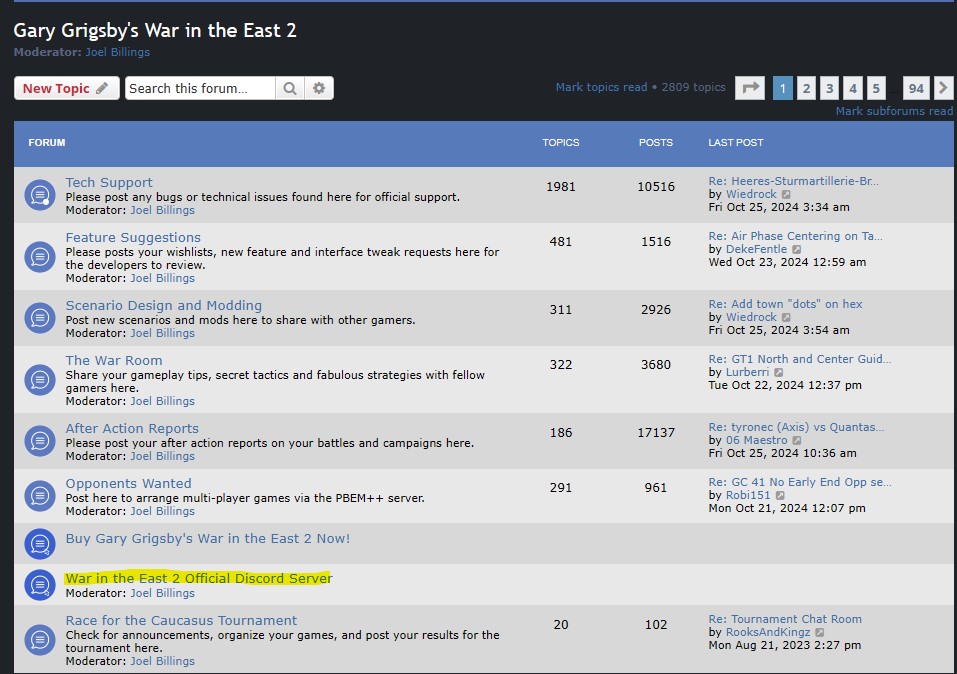
Task: Open last post Re: GC 41 No Early End Opp se...
Action: 800,482
